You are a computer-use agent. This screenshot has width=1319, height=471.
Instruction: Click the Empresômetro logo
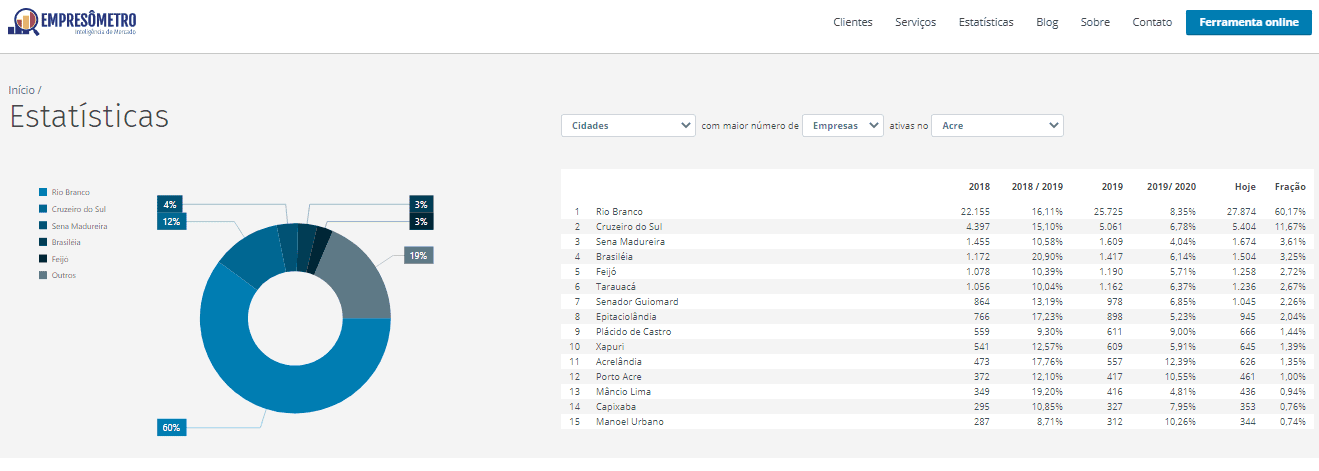[72, 22]
